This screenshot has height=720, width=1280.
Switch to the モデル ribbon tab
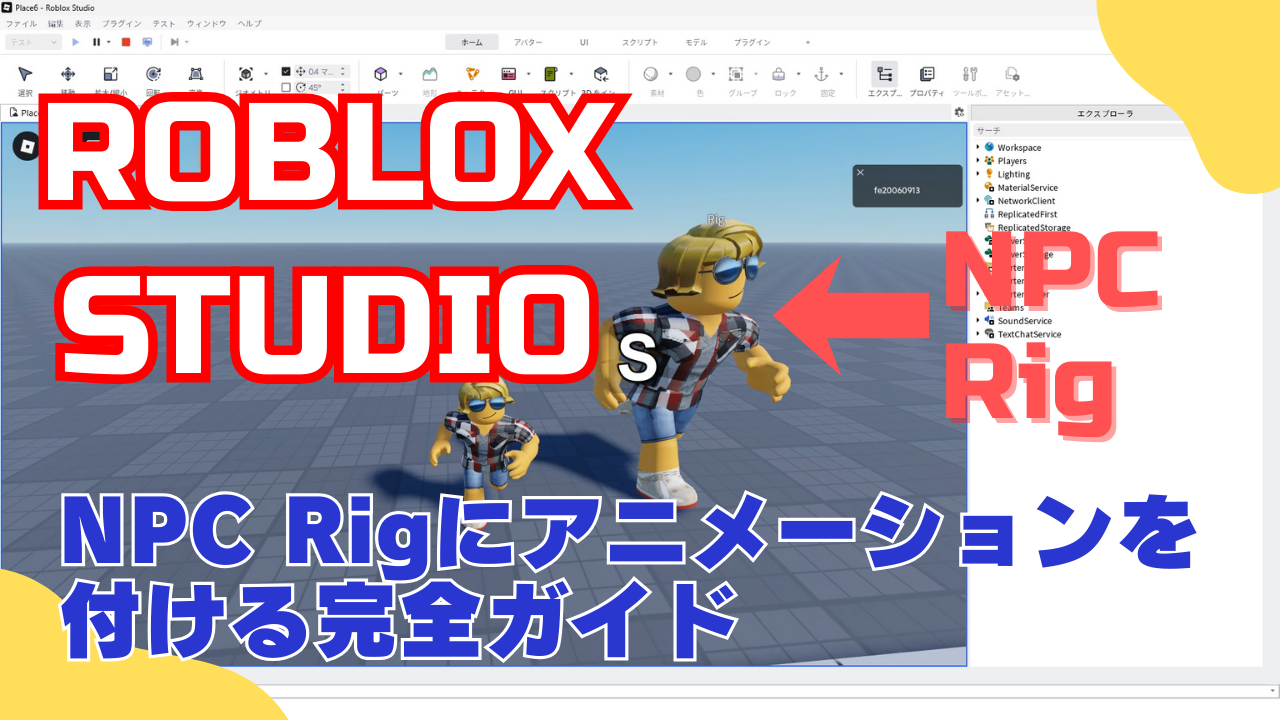click(695, 42)
